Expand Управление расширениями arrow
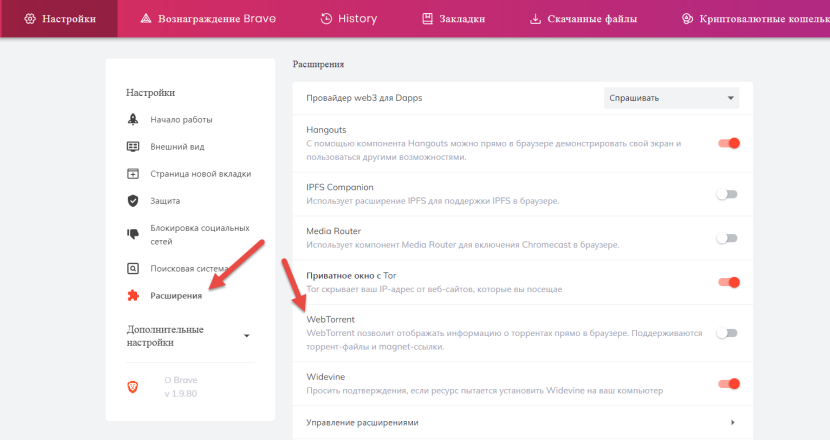This screenshot has height=440, width=830. click(733, 422)
